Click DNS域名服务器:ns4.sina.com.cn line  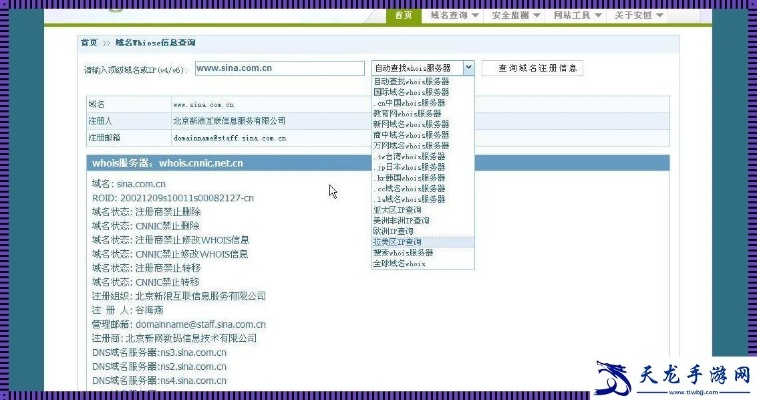pyautogui.click(x=159, y=380)
